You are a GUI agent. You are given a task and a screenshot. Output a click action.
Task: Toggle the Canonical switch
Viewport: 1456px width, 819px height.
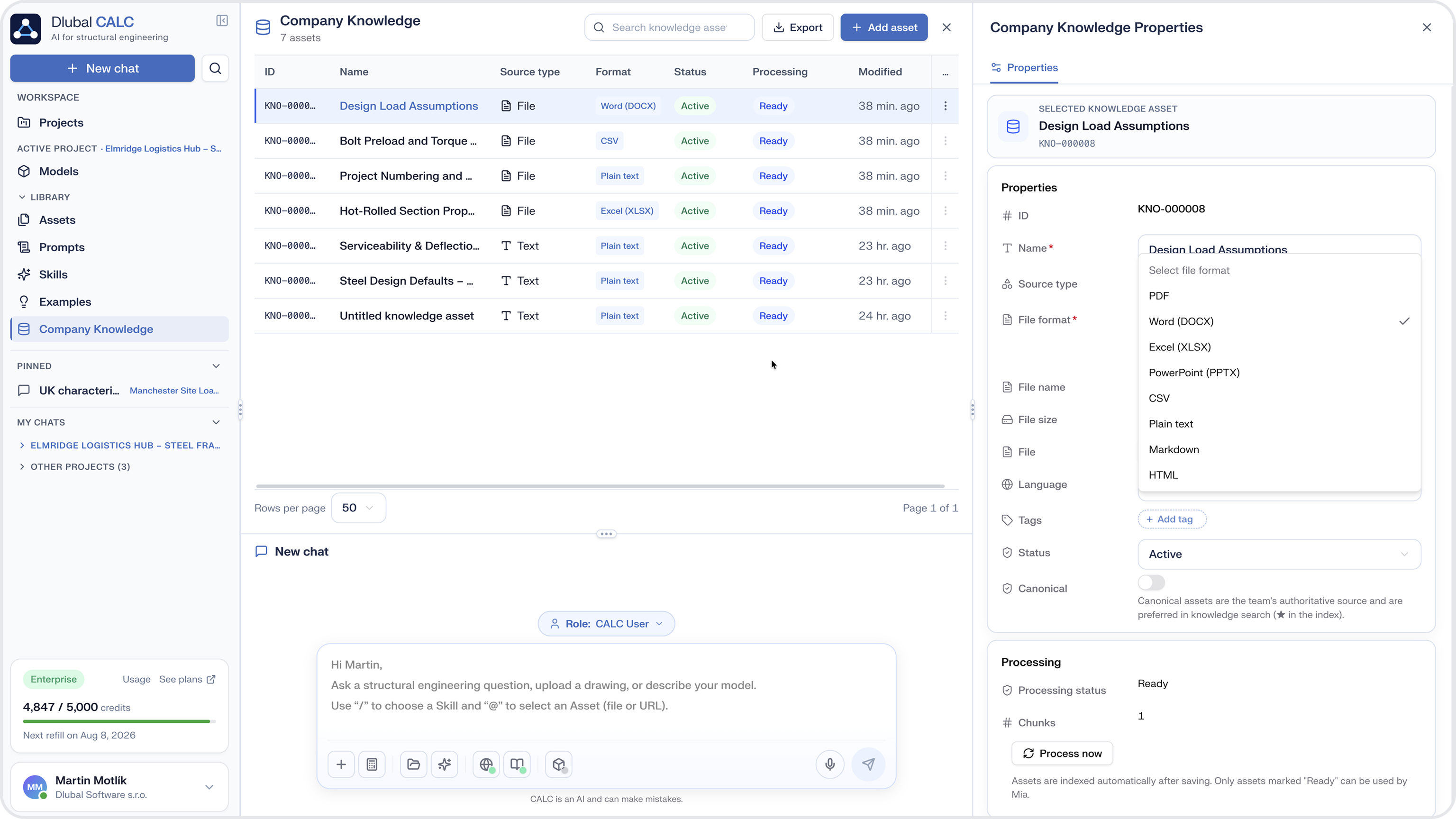pos(1151,582)
